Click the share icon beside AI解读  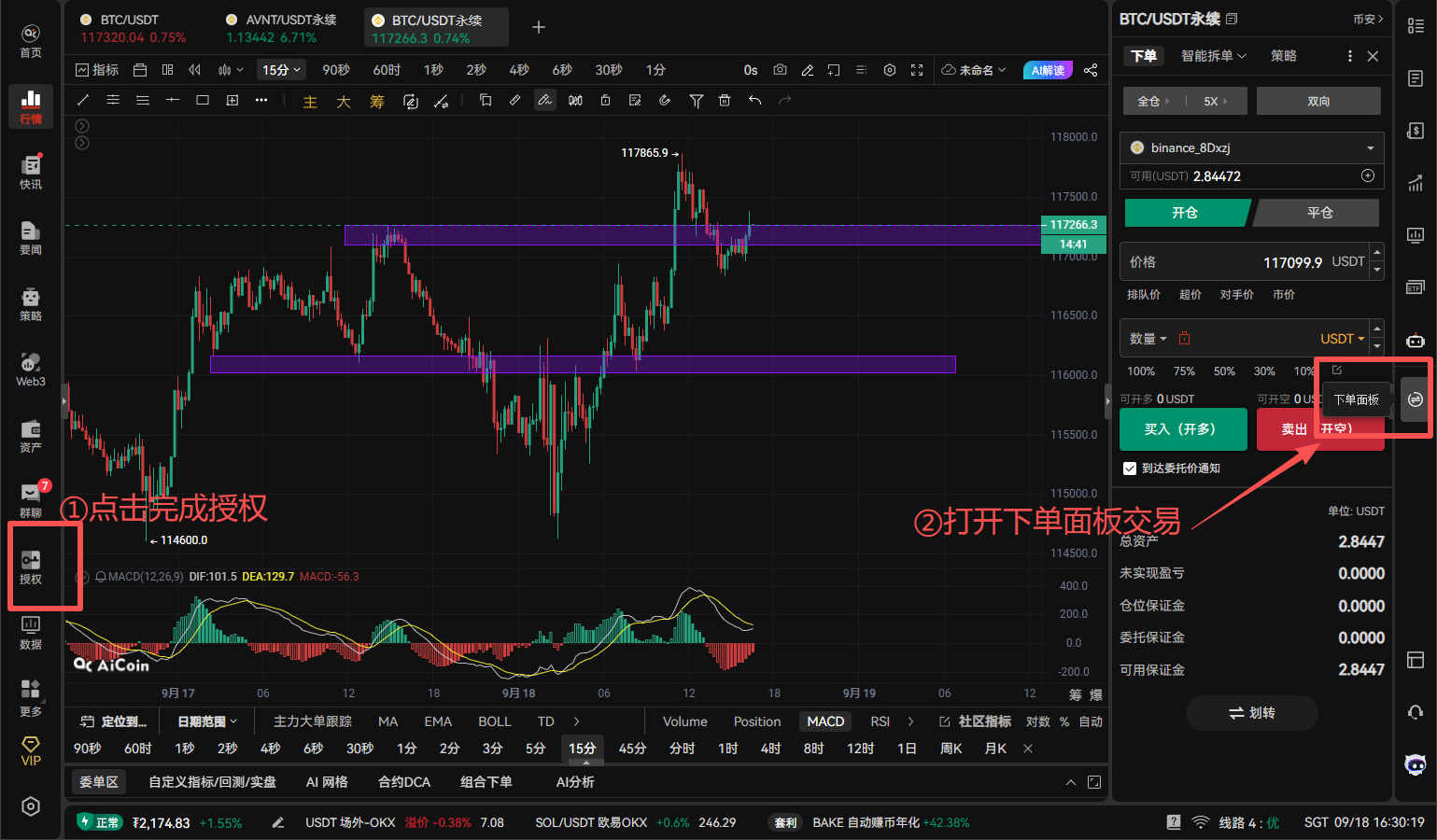click(1091, 70)
